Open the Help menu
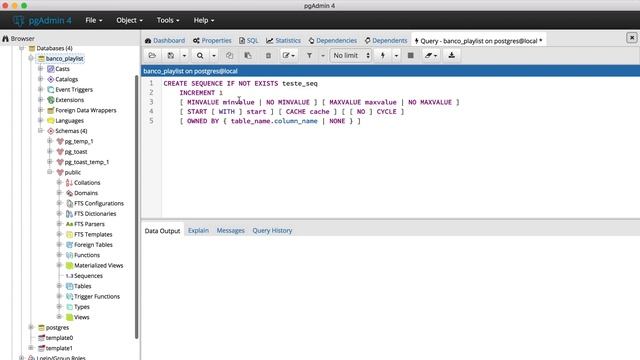 point(204,20)
